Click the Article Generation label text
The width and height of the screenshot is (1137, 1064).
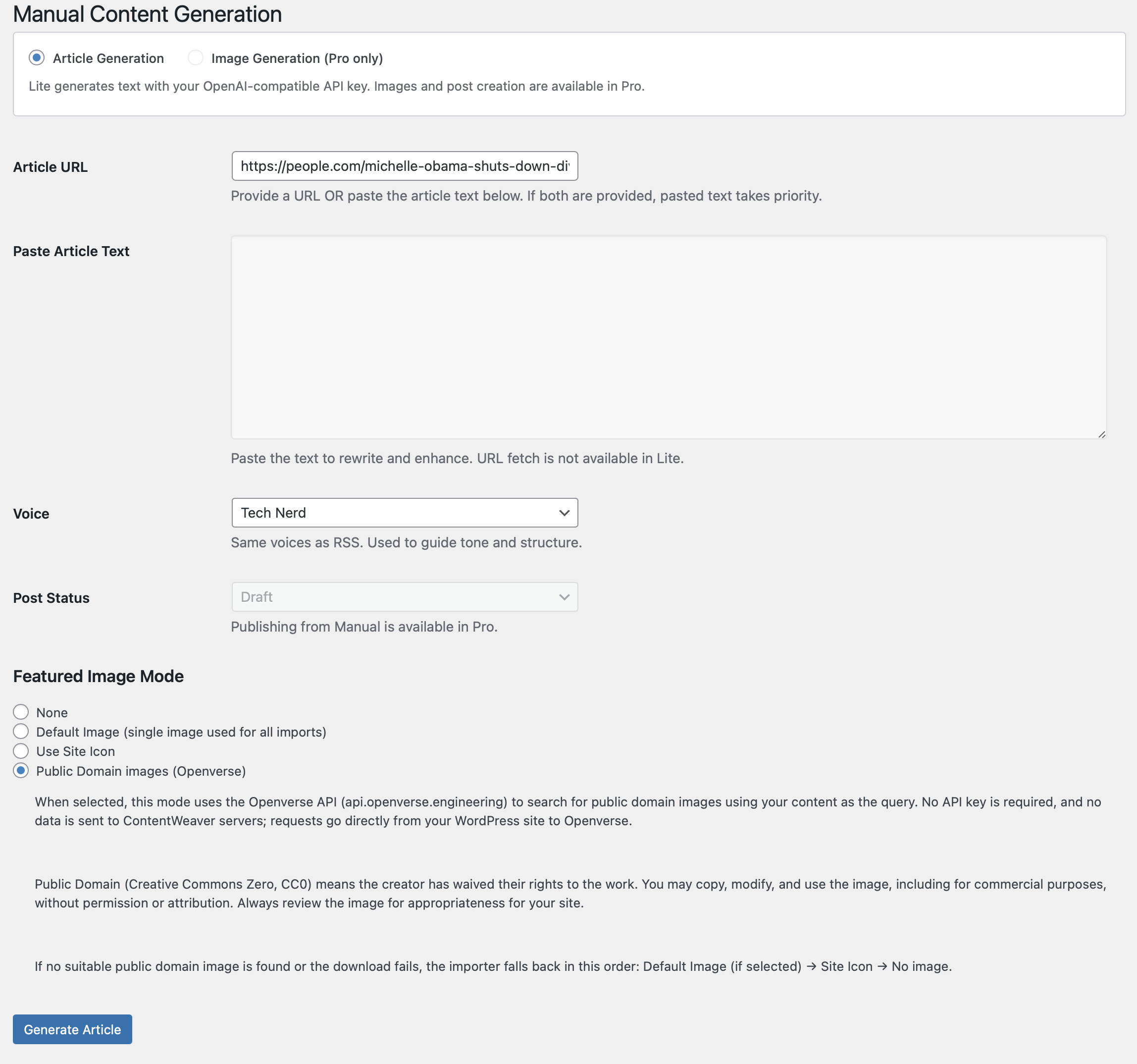108,58
